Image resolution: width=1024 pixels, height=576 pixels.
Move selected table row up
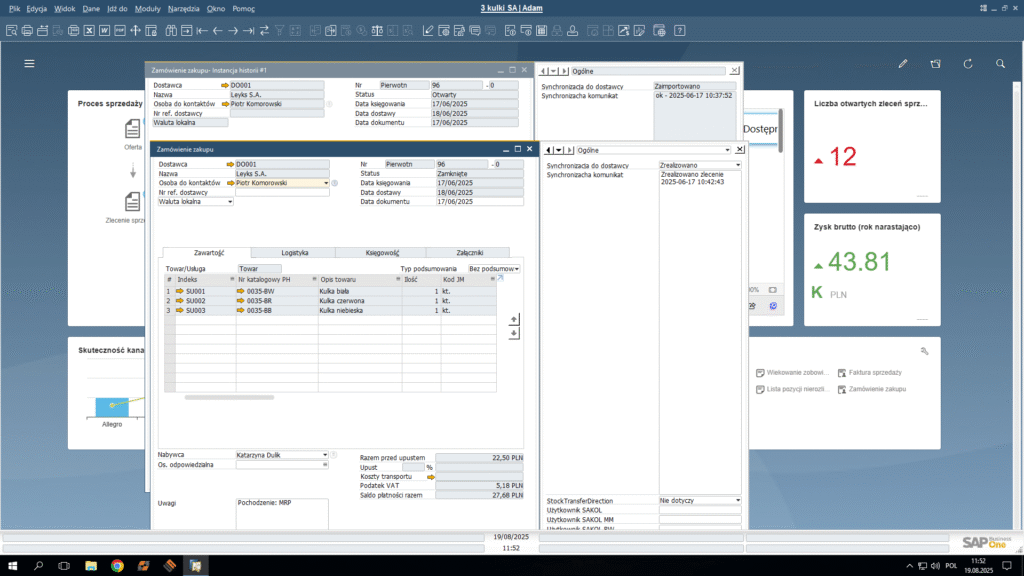(x=514, y=319)
